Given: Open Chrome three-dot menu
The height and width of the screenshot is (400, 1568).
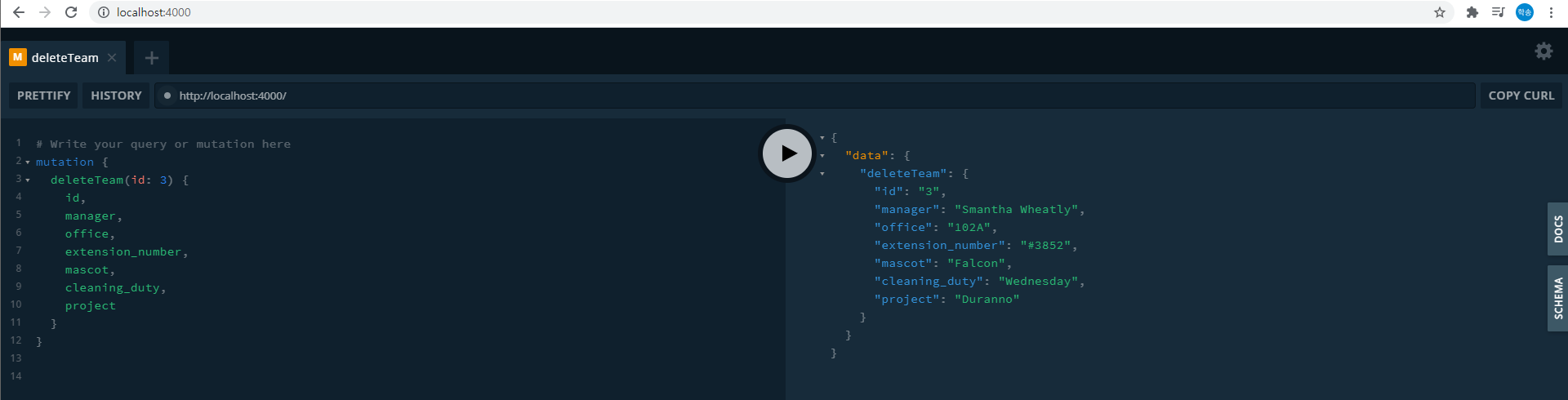Looking at the screenshot, I should 1551,12.
